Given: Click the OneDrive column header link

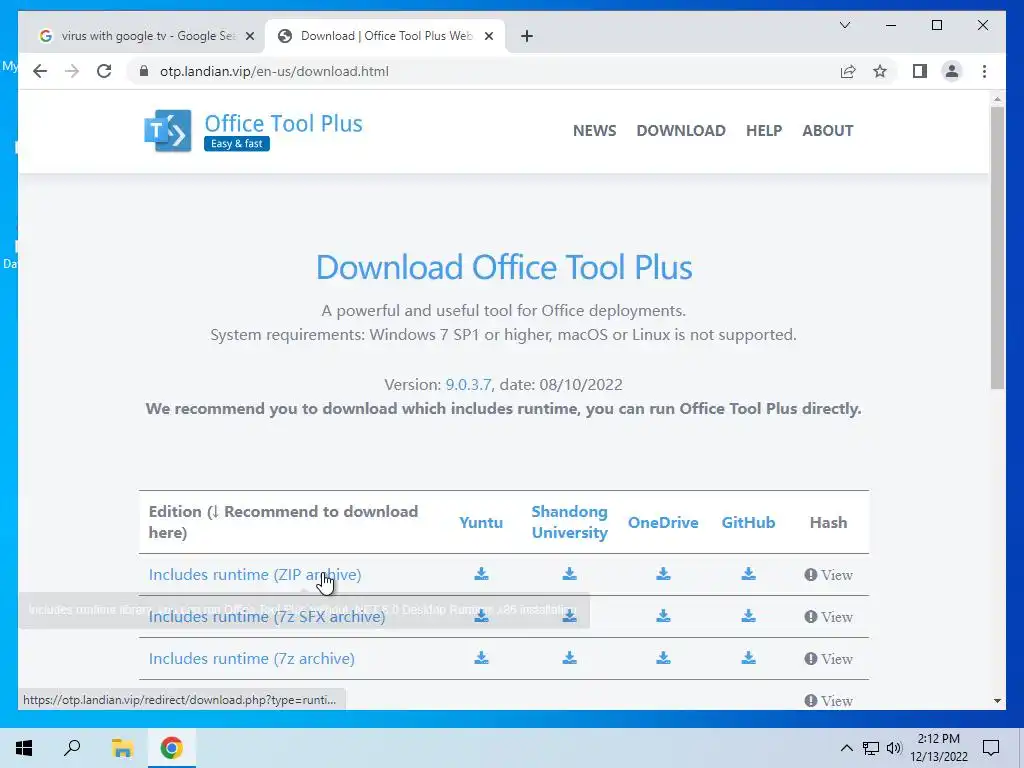Looking at the screenshot, I should (663, 522).
